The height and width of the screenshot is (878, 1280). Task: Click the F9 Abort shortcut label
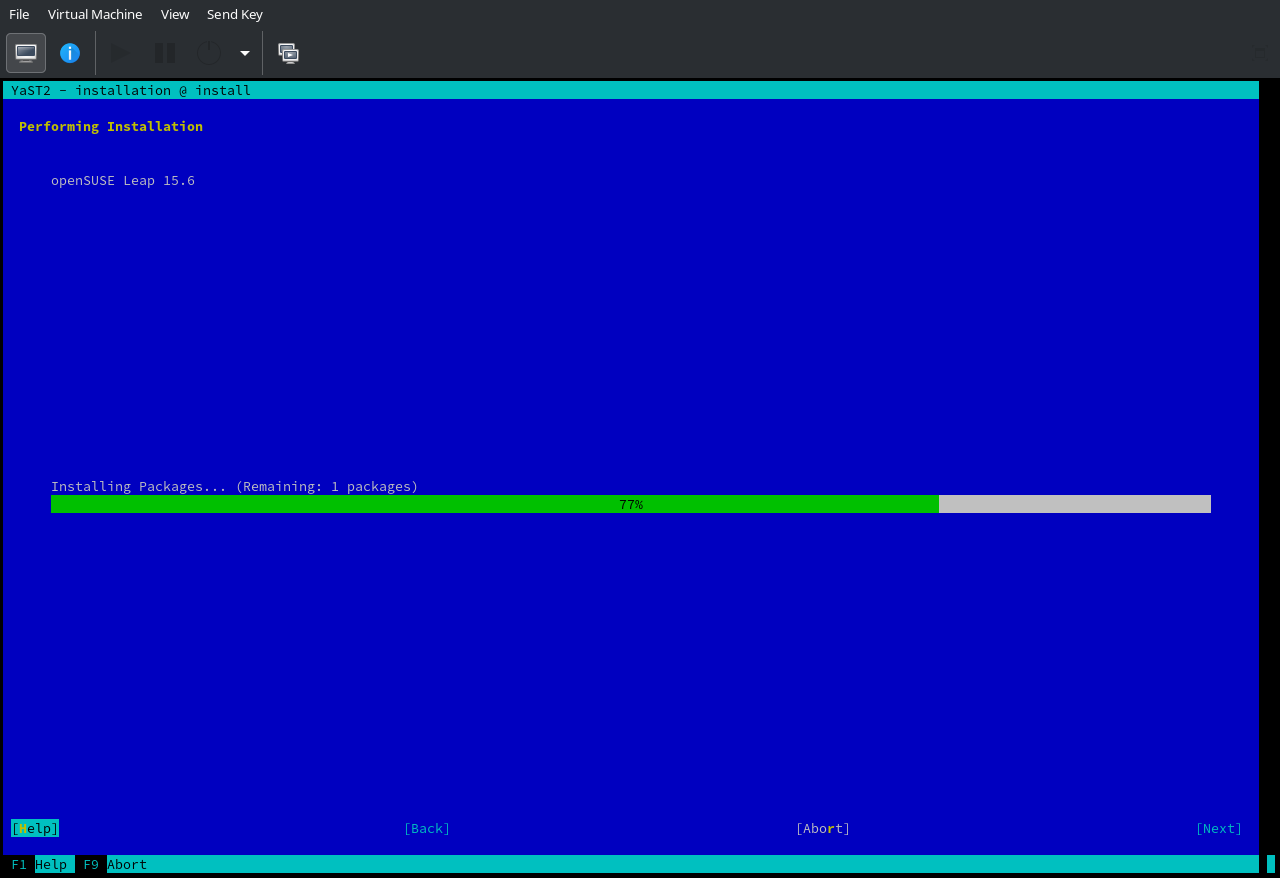tap(115, 864)
